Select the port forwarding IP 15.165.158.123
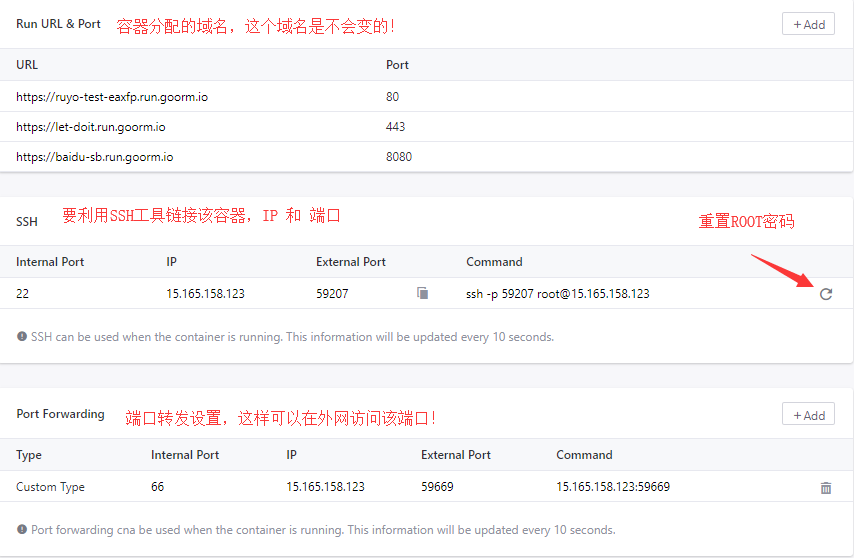Image resolution: width=854 pixels, height=558 pixels. point(325,487)
